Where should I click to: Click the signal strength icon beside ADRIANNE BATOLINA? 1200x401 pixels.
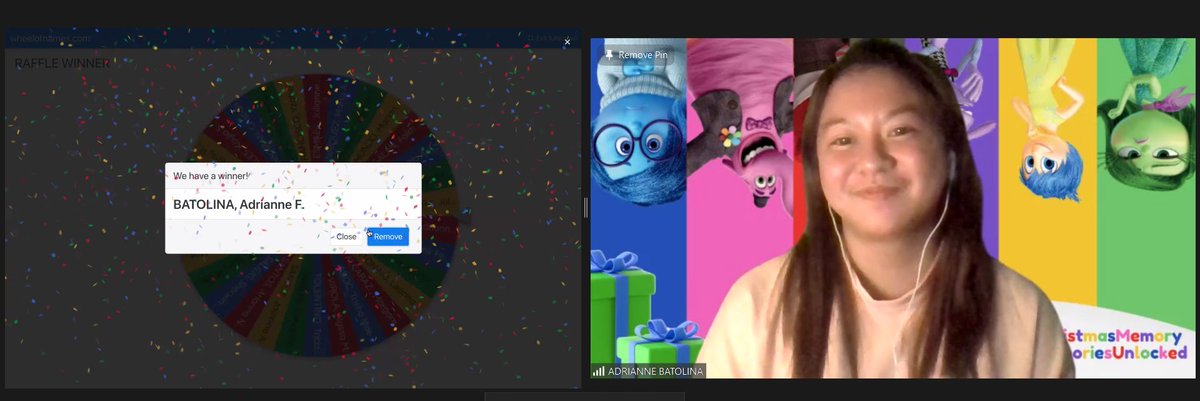[x=598, y=371]
